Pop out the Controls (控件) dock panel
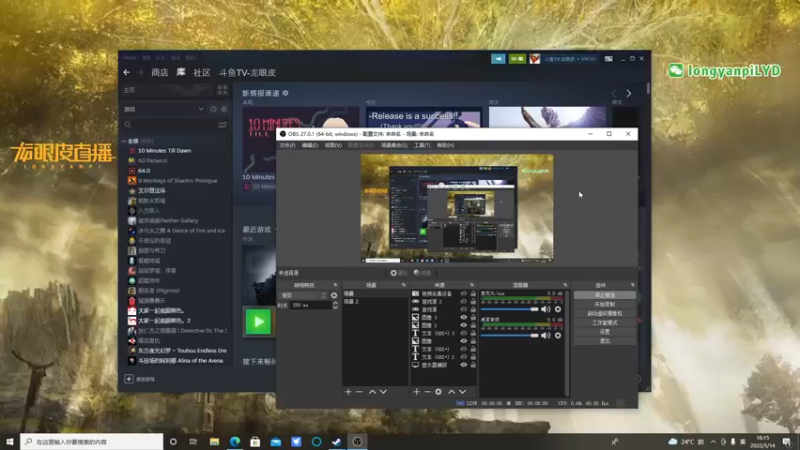This screenshot has height=450, width=800. coord(633,285)
